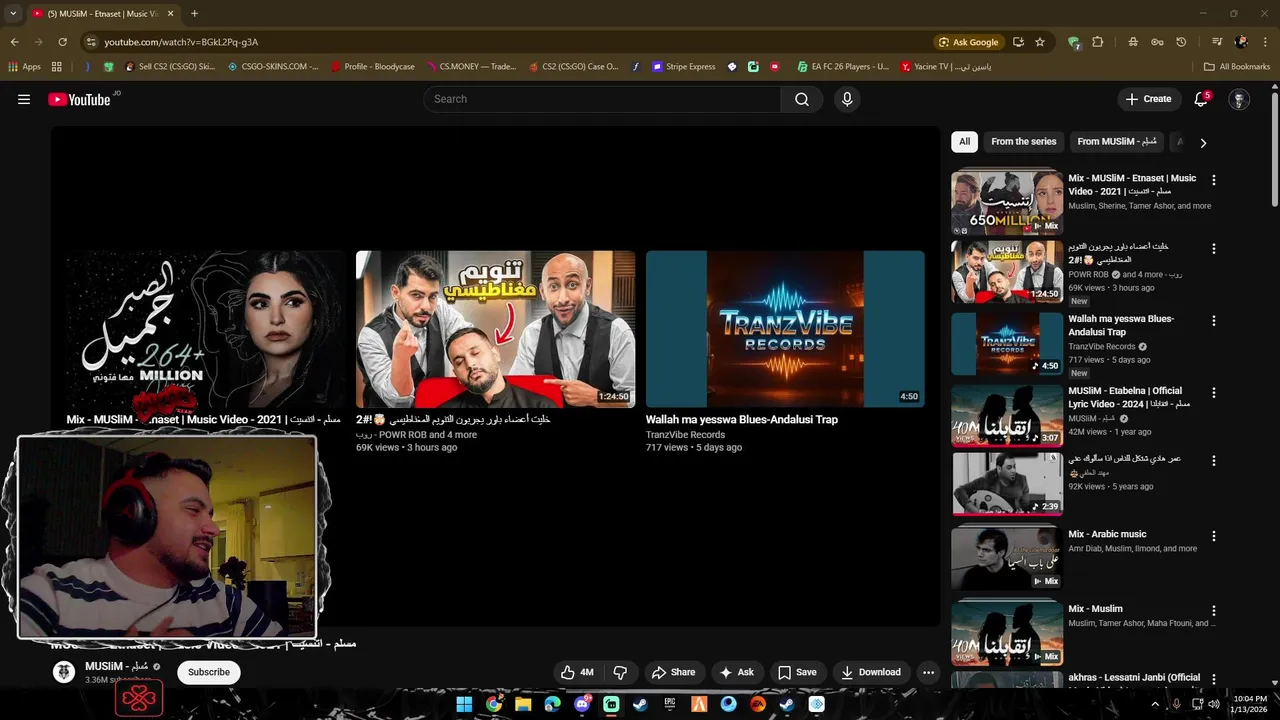Click the Share button
Screen dimensions: 1280x720
pos(673,672)
